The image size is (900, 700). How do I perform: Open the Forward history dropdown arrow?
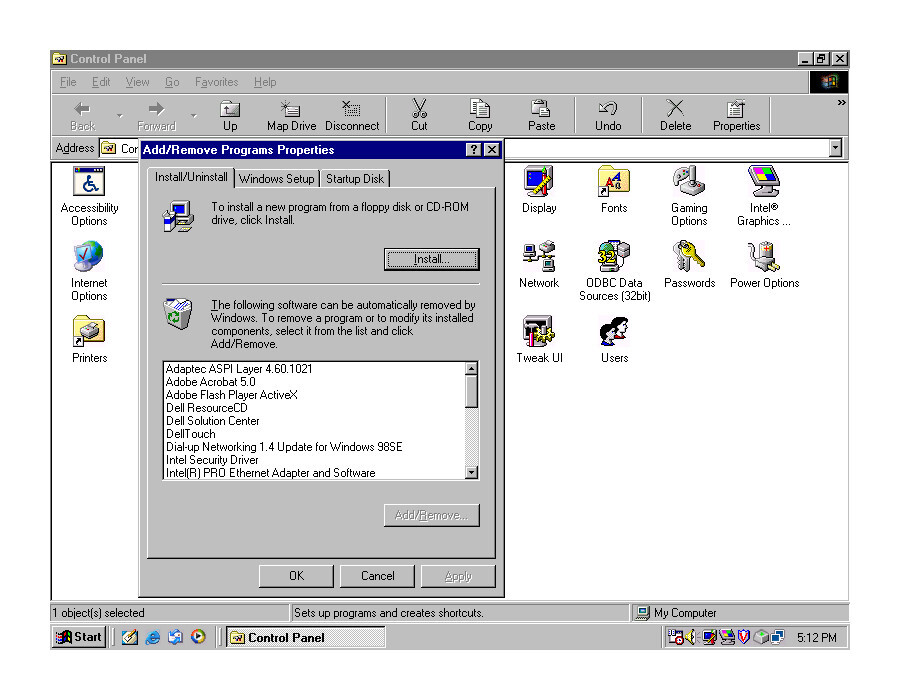[194, 116]
